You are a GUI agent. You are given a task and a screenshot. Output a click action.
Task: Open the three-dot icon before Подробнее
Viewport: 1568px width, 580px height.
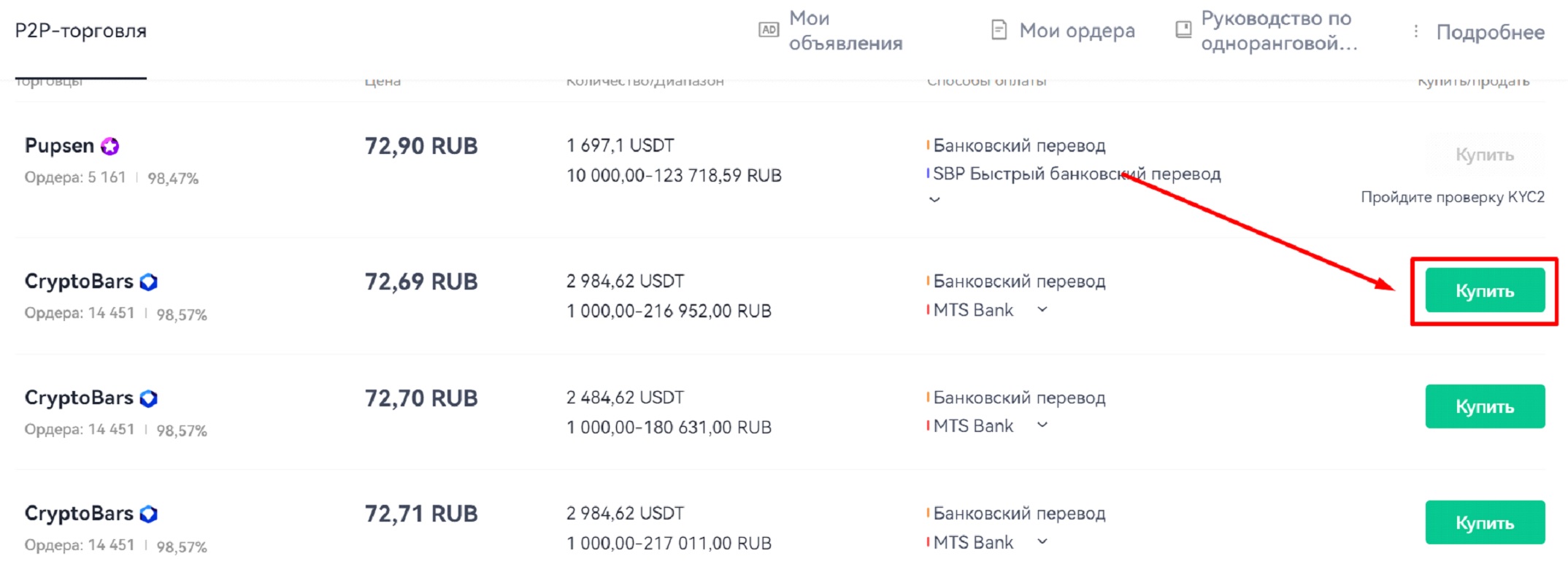pos(1415,31)
